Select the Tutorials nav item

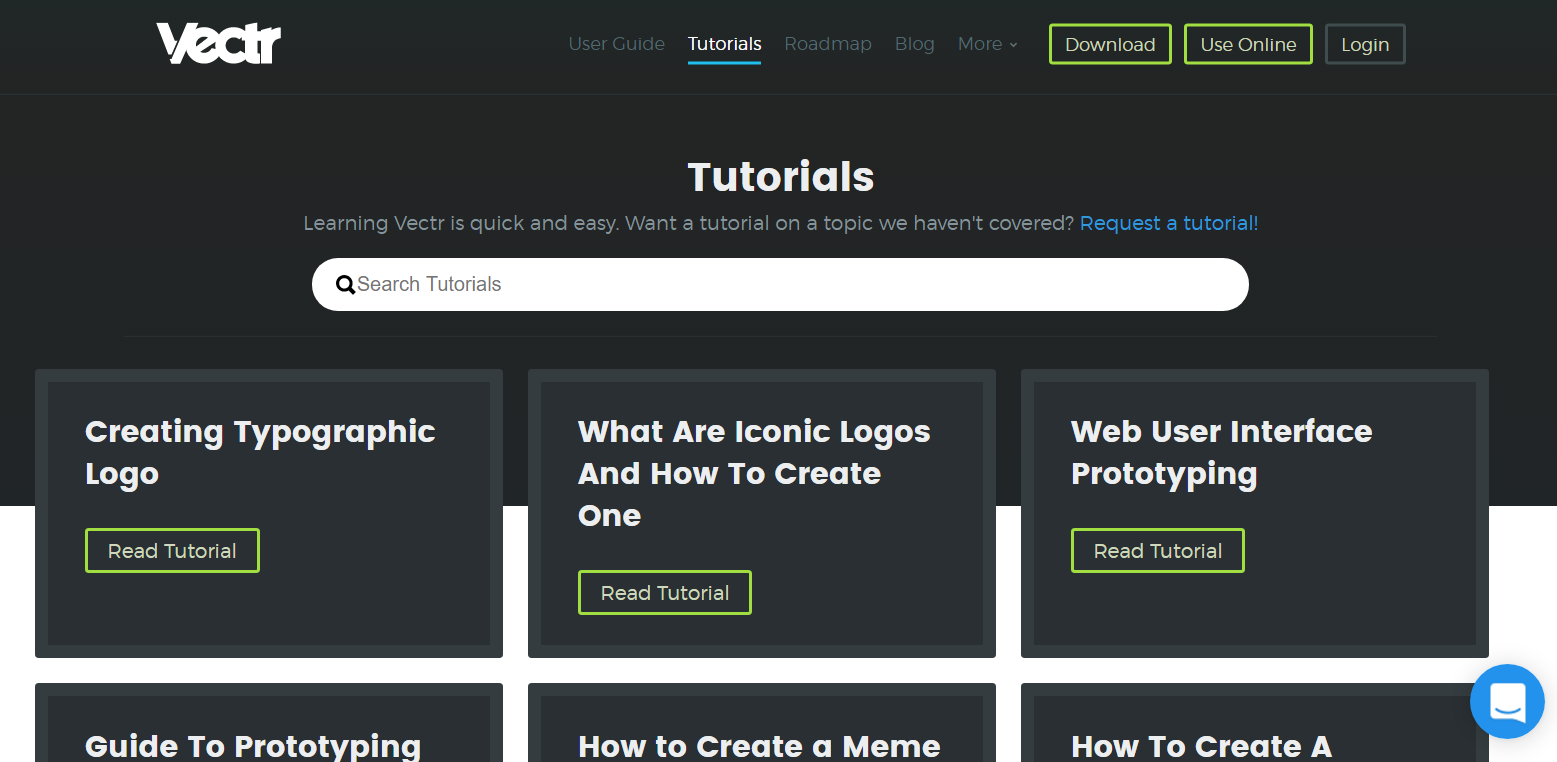tap(724, 44)
